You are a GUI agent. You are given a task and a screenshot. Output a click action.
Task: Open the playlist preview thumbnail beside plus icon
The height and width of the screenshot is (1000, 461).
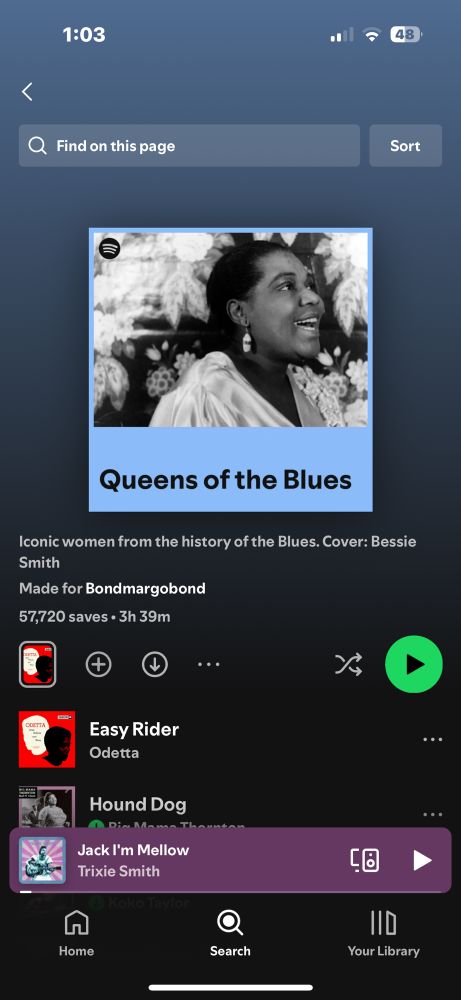click(x=38, y=665)
